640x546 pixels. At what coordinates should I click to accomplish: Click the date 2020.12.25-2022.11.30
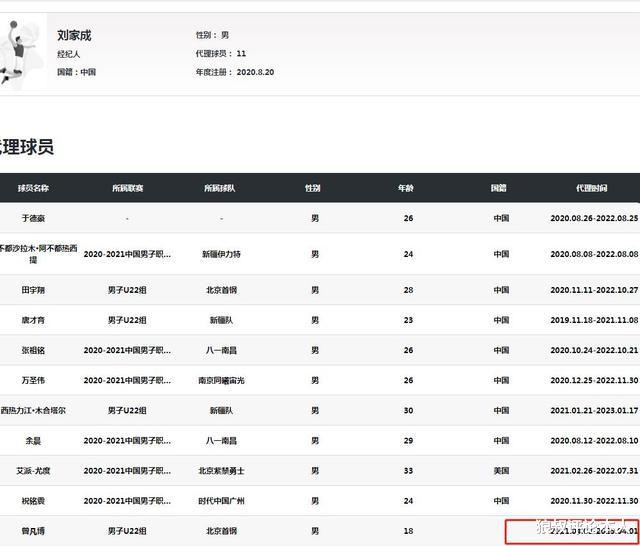coord(594,380)
